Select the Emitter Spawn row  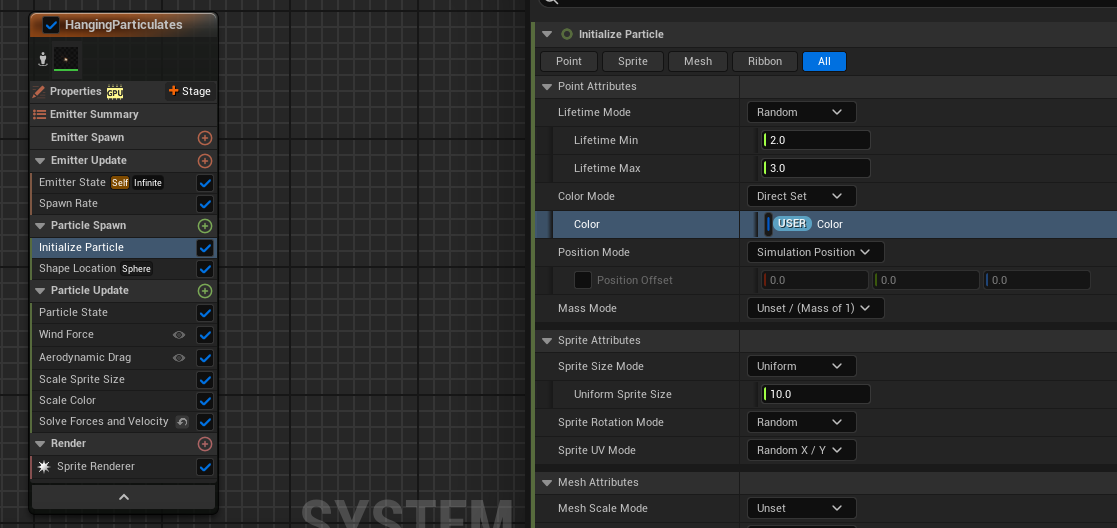[x=123, y=138]
